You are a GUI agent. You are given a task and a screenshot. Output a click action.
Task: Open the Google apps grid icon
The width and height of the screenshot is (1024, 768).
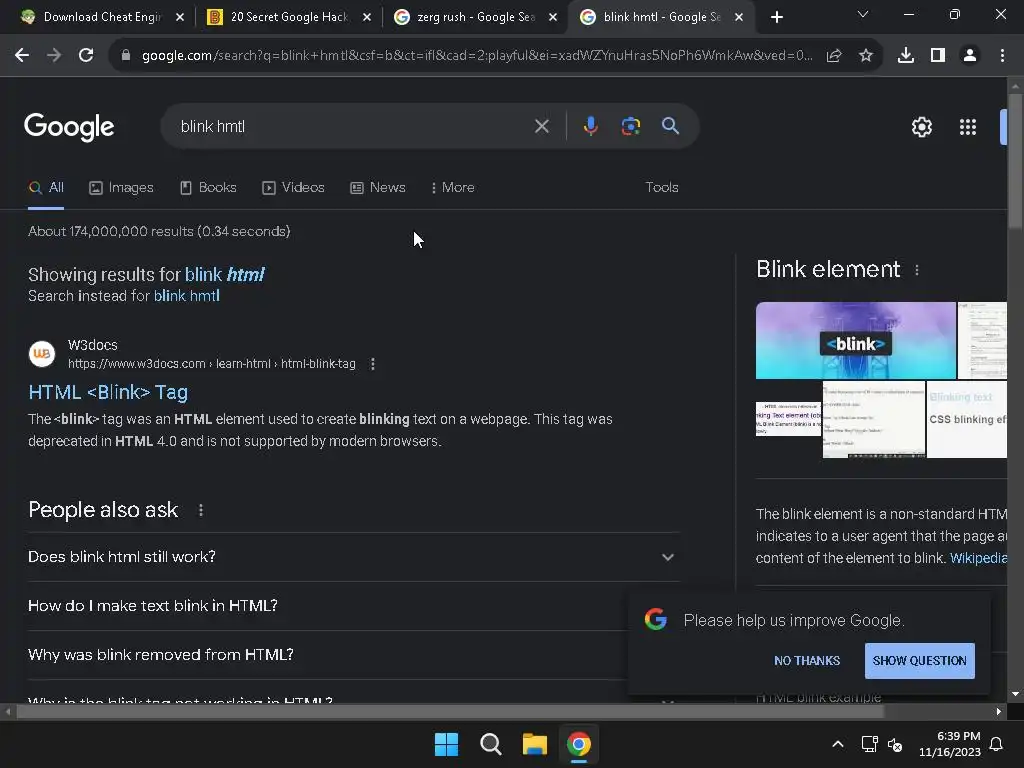pyautogui.click(x=967, y=127)
